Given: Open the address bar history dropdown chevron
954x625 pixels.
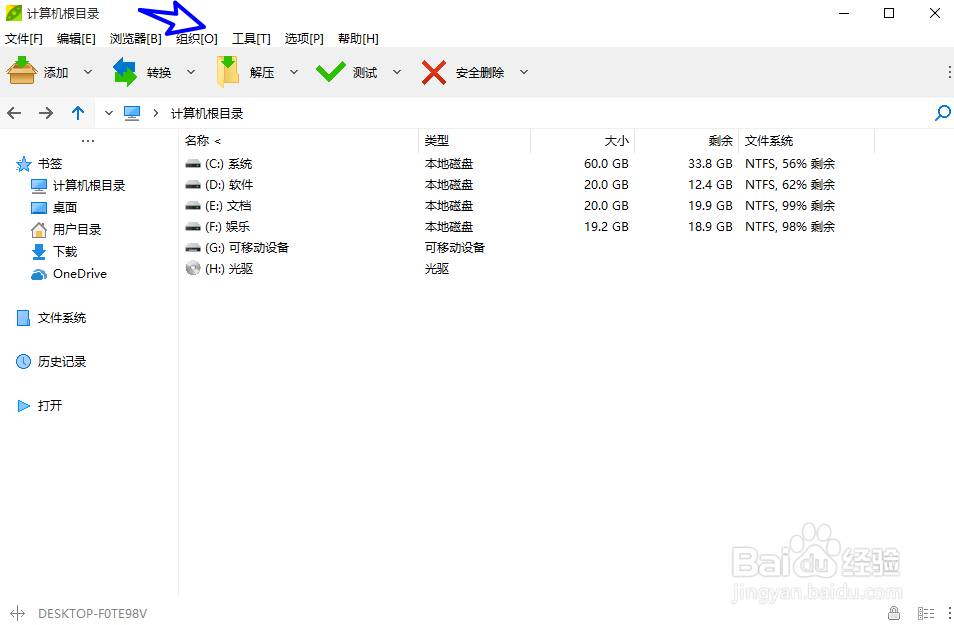Looking at the screenshot, I should (108, 113).
